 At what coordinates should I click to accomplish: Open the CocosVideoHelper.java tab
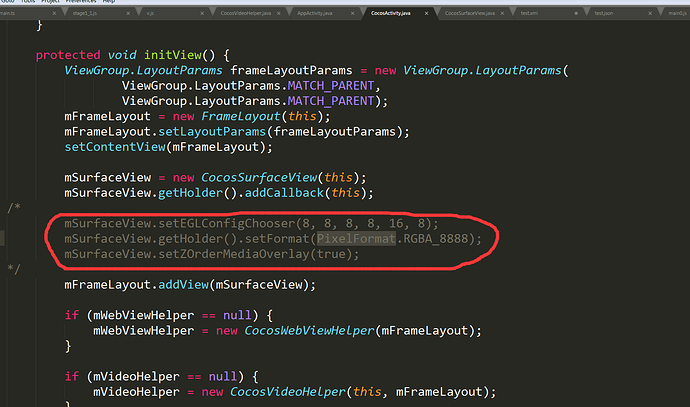[x=246, y=14]
